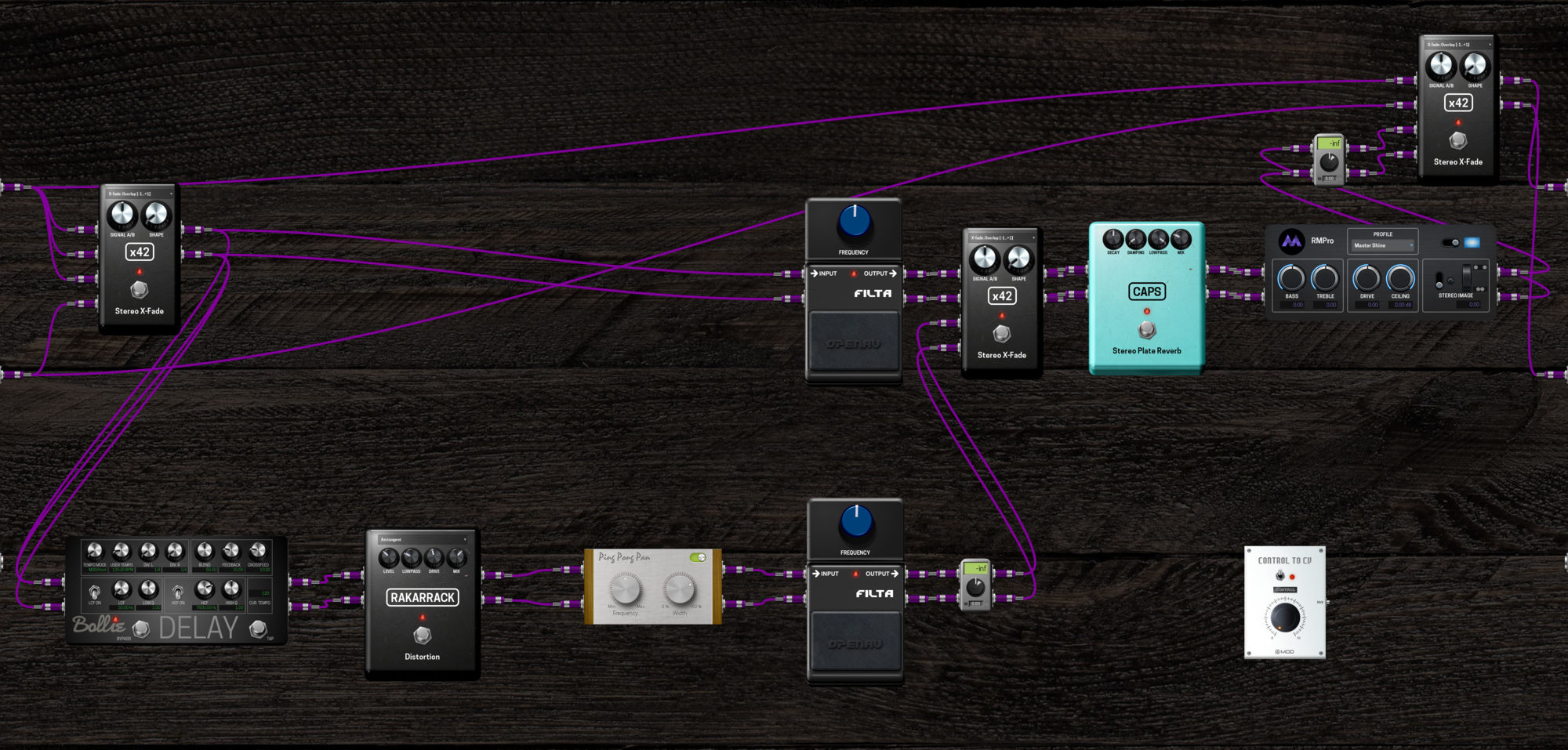The height and width of the screenshot is (750, 1568).
Task: Click the Decay knob on CAPS reverb
Action: [1113, 238]
